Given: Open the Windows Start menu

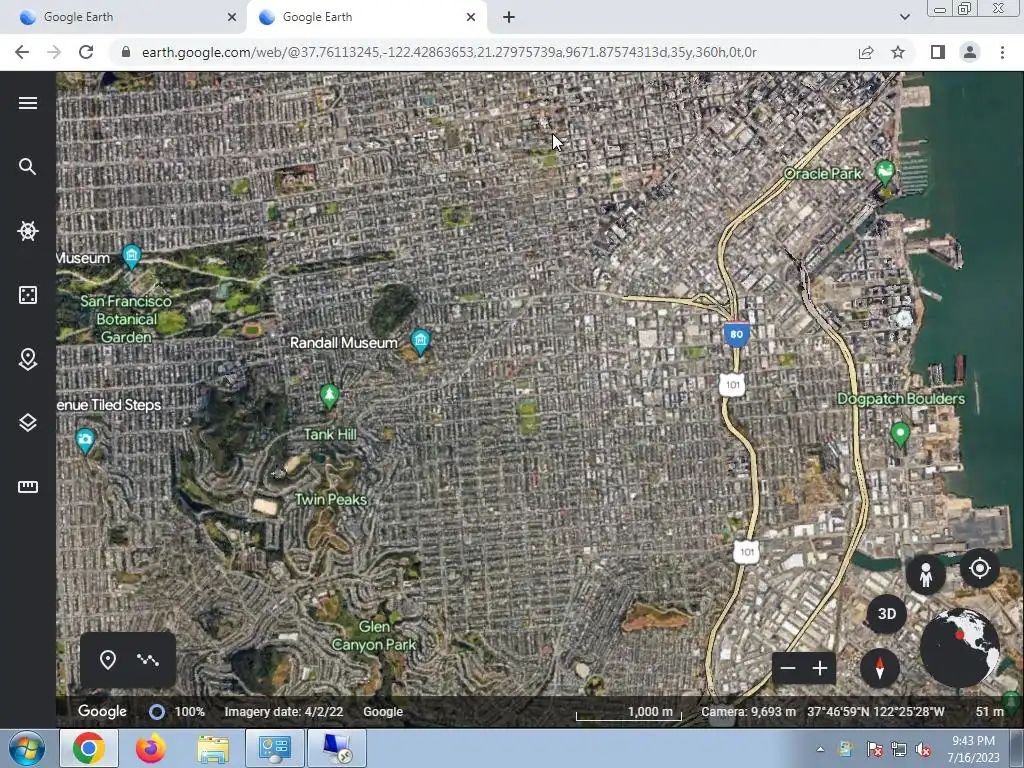Looking at the screenshot, I should pyautogui.click(x=27, y=748).
